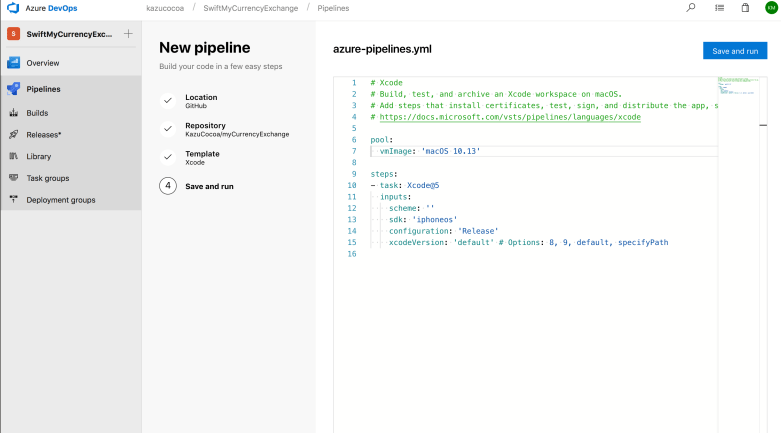The image size is (781, 433).
Task: Click the SwiftMyCurrencyExc... project name
Action: [69, 34]
